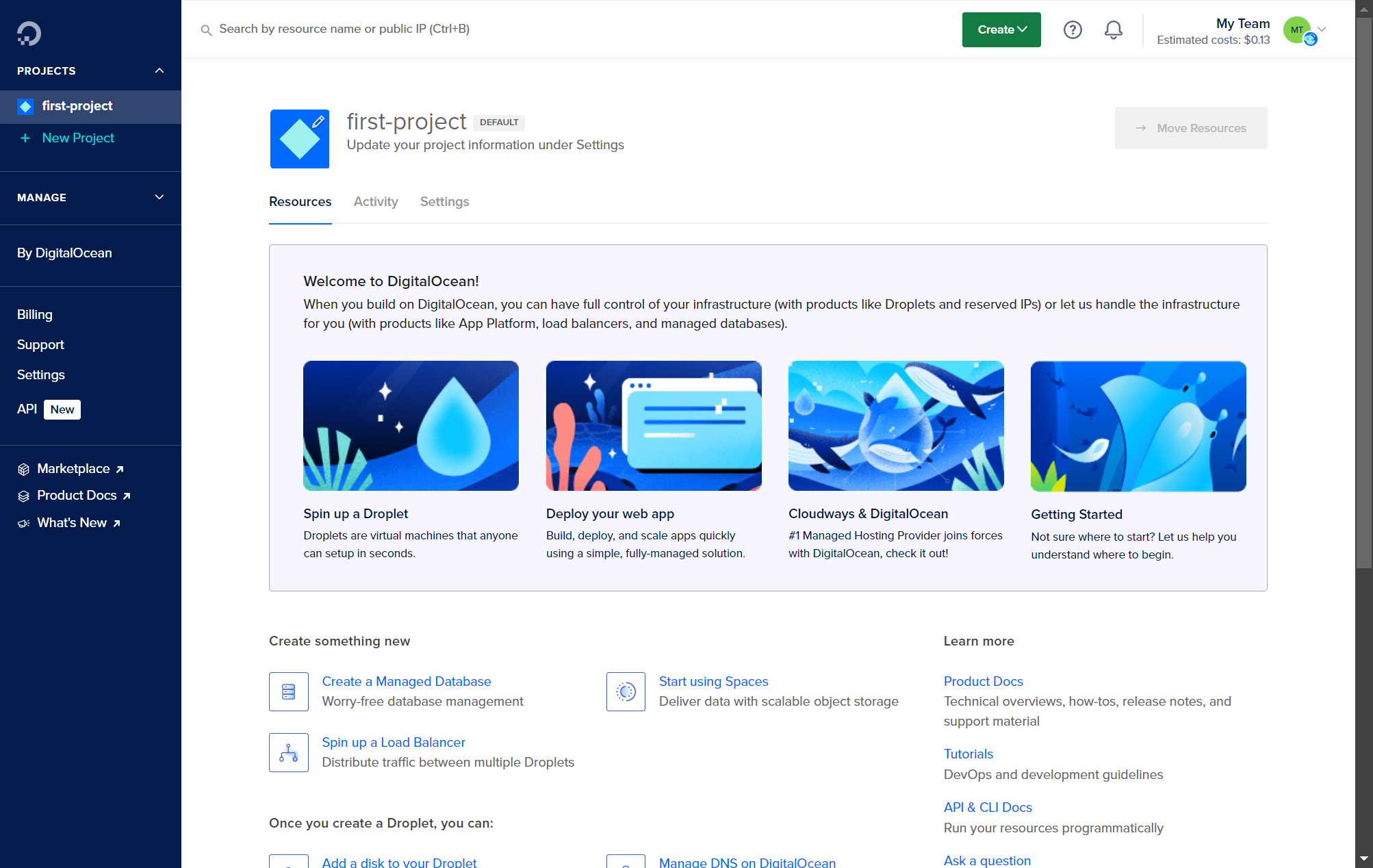Collapse the PROJECTS section chevron
This screenshot has height=868, width=1373.
(x=159, y=71)
